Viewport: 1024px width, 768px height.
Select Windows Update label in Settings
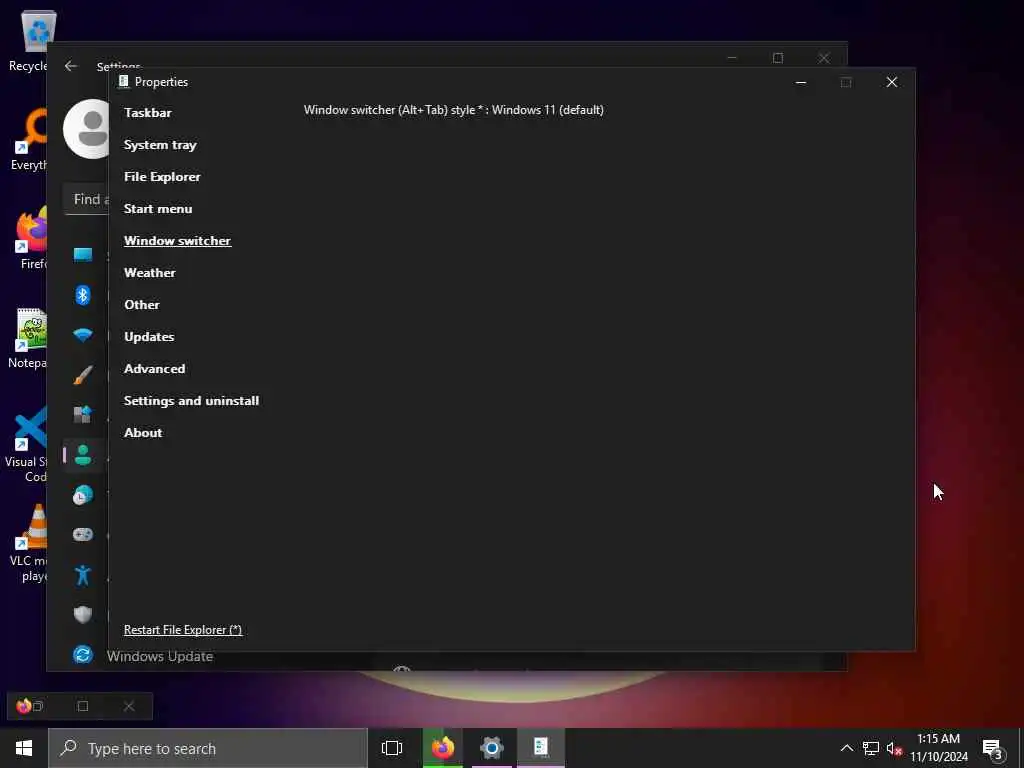160,656
